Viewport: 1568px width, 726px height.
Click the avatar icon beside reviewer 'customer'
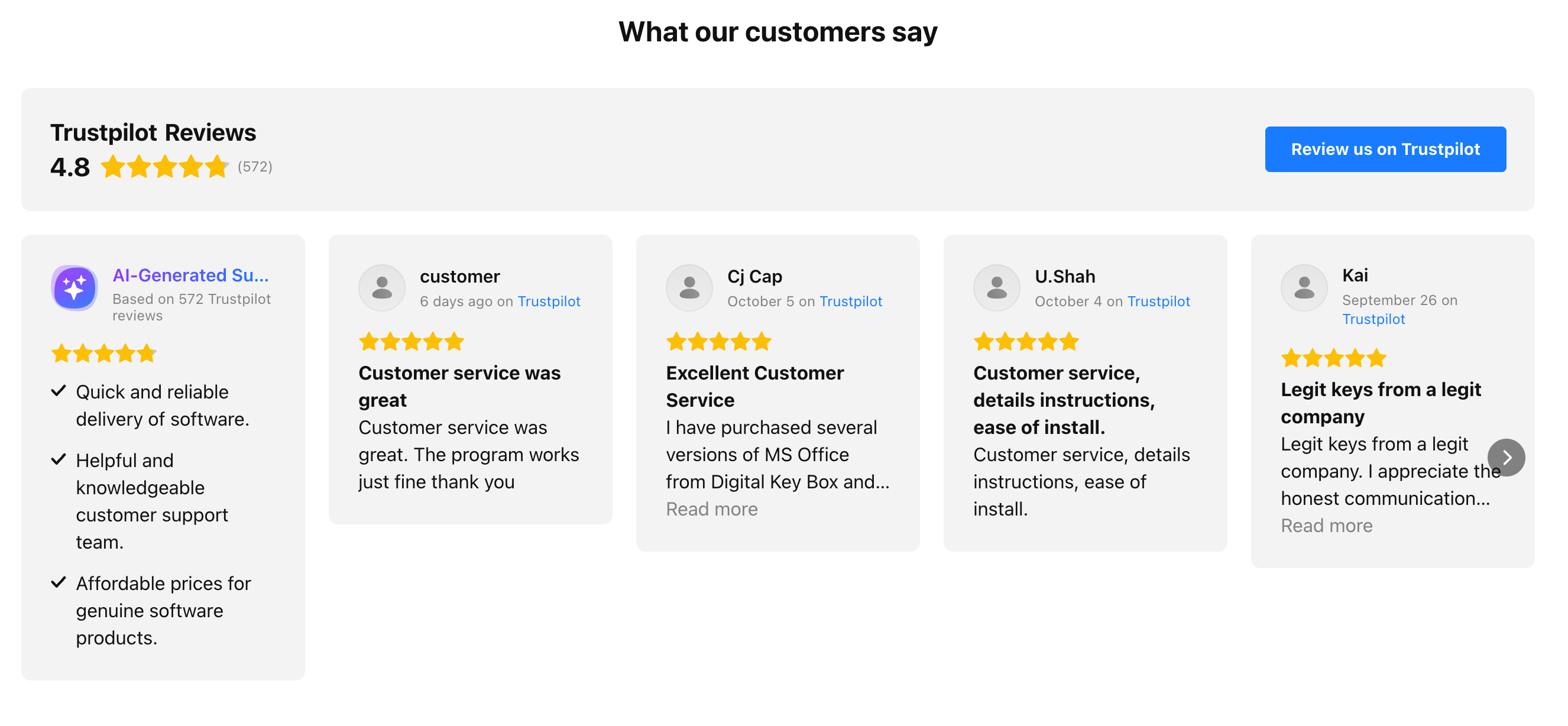(x=381, y=288)
